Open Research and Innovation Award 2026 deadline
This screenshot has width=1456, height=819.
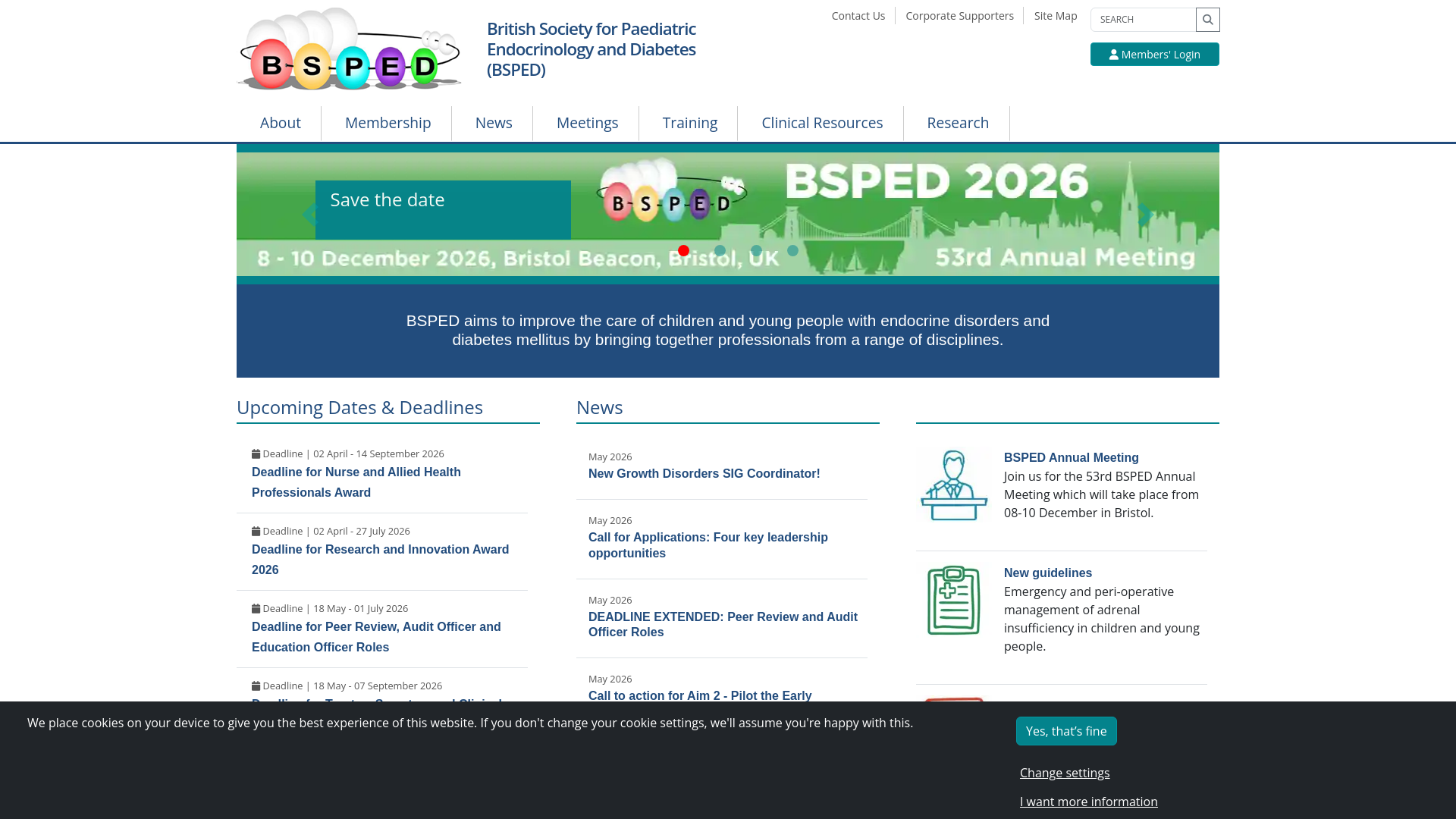click(x=380, y=560)
